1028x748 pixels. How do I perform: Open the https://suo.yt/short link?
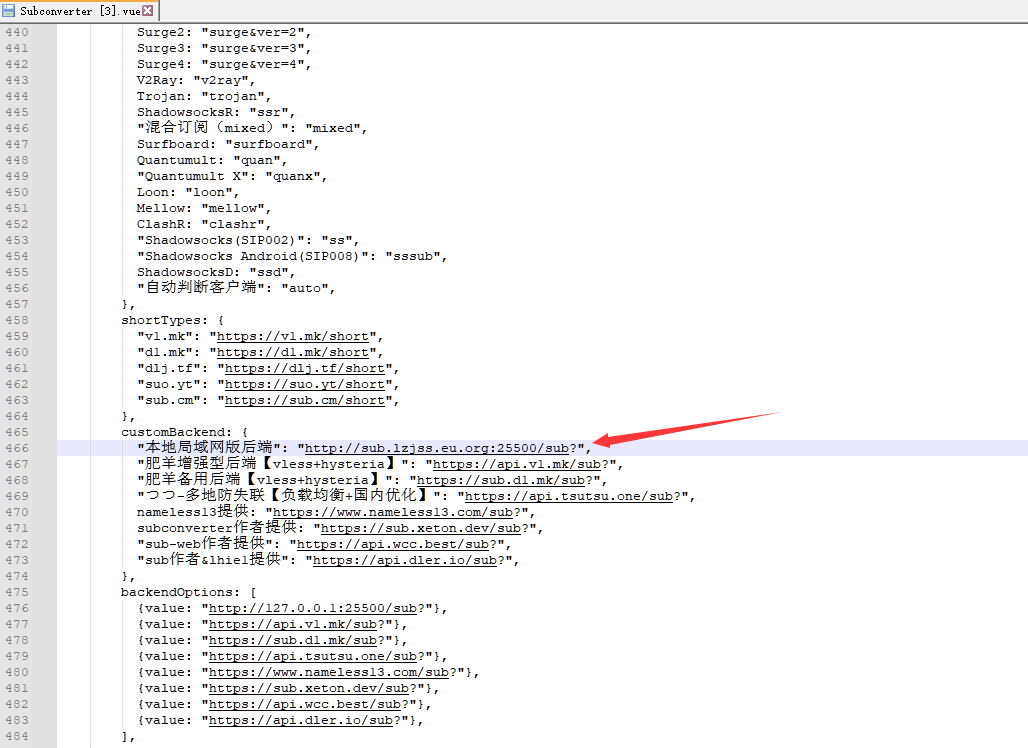(305, 384)
